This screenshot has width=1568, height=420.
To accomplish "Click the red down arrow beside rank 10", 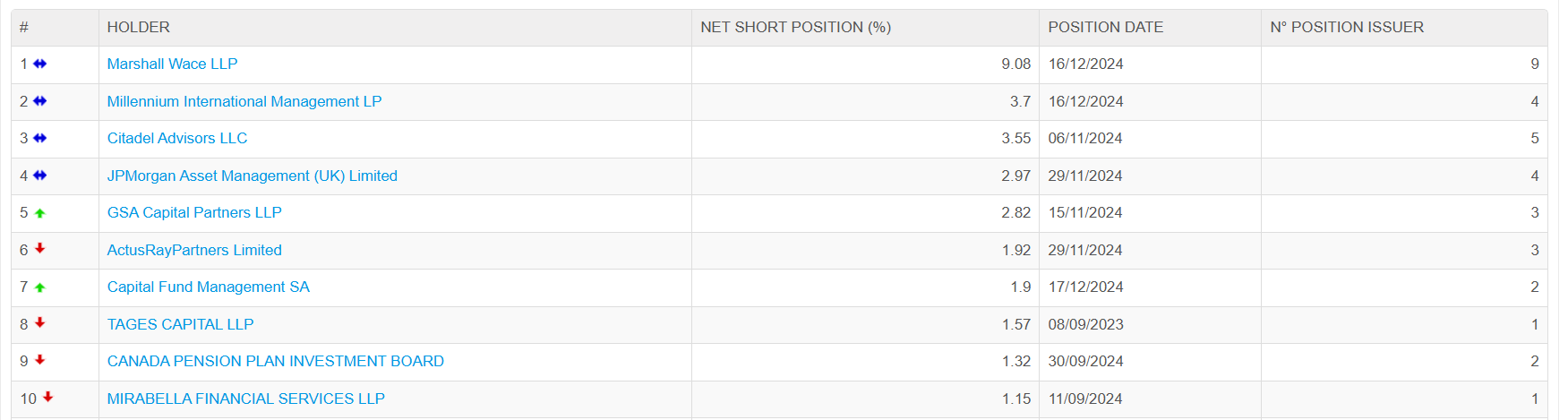I will tap(47, 398).
